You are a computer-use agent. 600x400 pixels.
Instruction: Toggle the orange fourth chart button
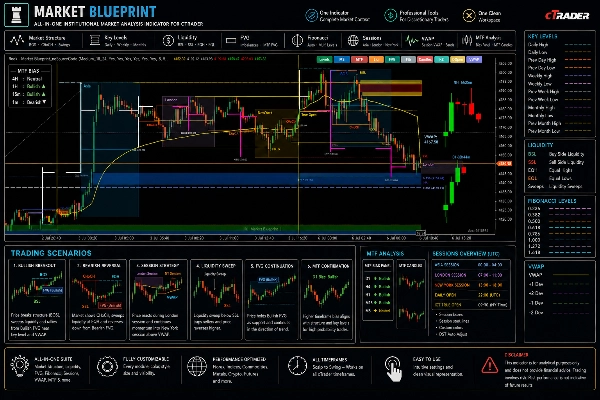(x=377, y=59)
